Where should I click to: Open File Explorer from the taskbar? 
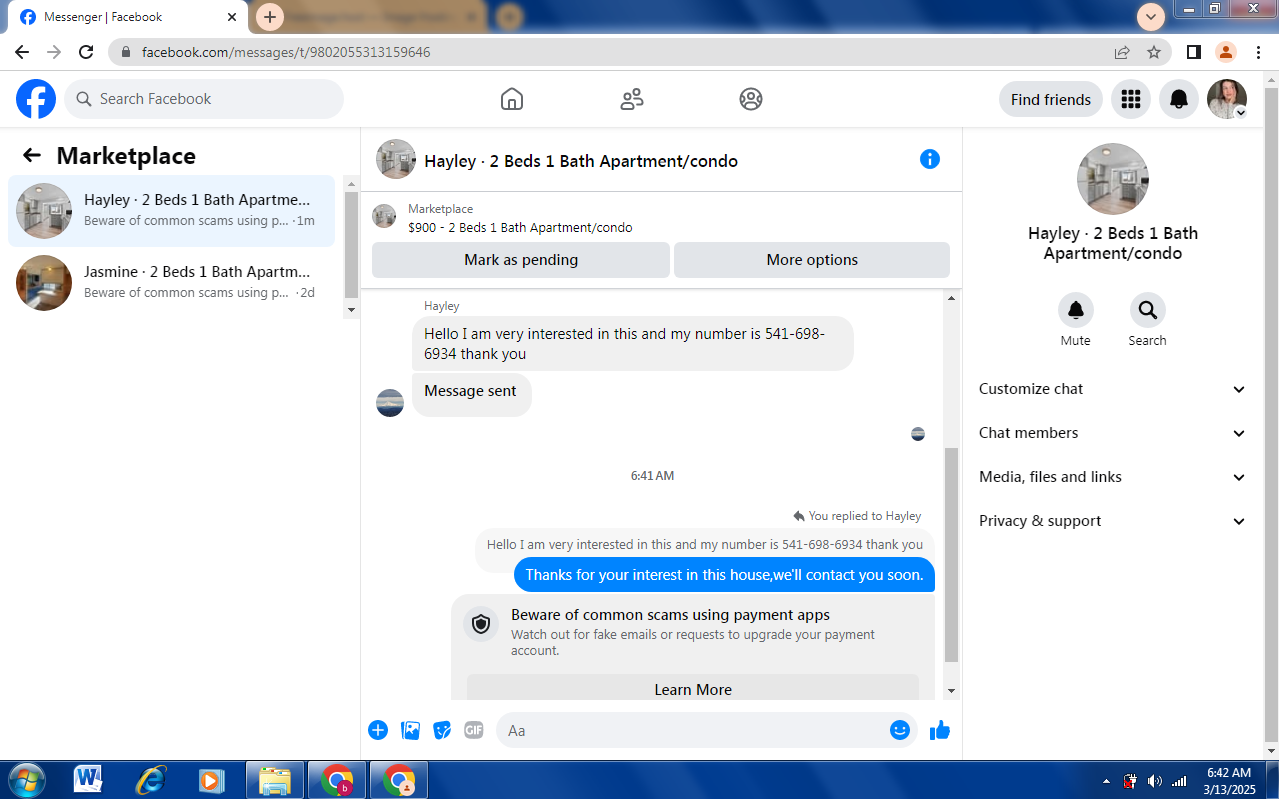click(x=274, y=780)
